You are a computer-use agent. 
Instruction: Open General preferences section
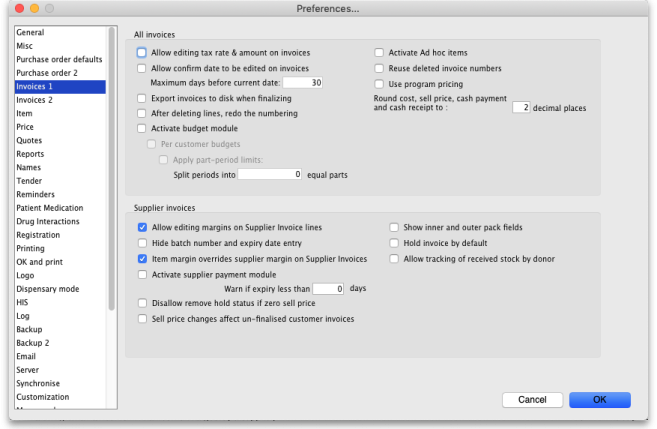(31, 32)
